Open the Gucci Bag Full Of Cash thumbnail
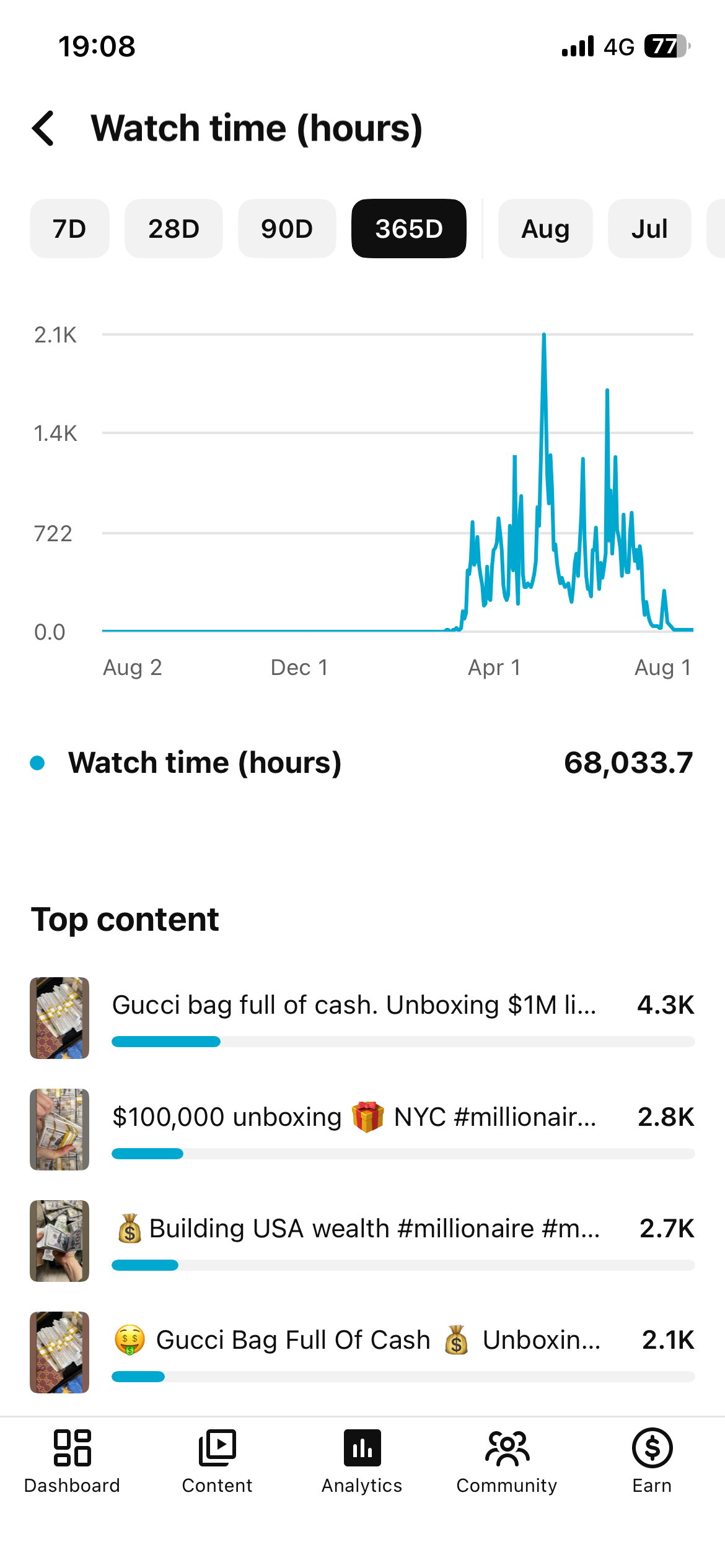Screen dimensions: 725x1568 pyautogui.click(x=59, y=1352)
